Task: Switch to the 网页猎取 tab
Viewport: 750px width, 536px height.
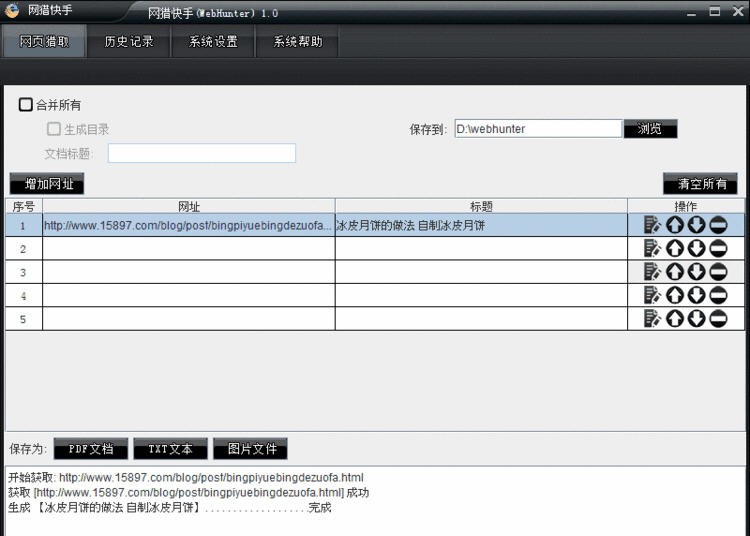Action: tap(44, 42)
